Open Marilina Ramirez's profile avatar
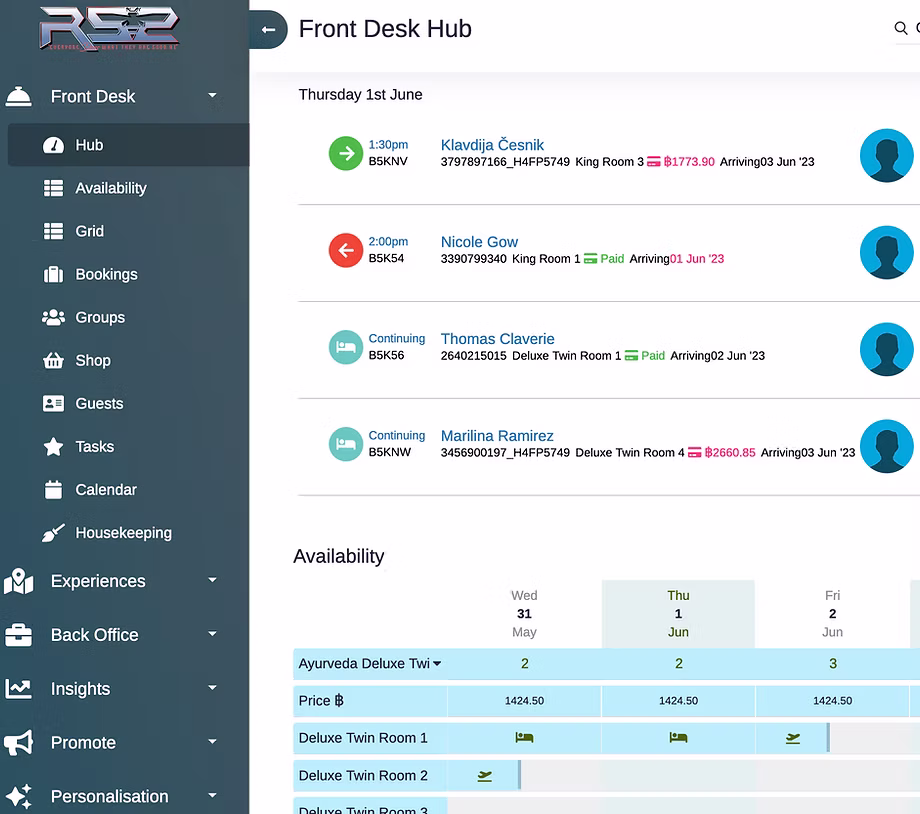Viewport: 920px width, 814px height. [x=886, y=446]
